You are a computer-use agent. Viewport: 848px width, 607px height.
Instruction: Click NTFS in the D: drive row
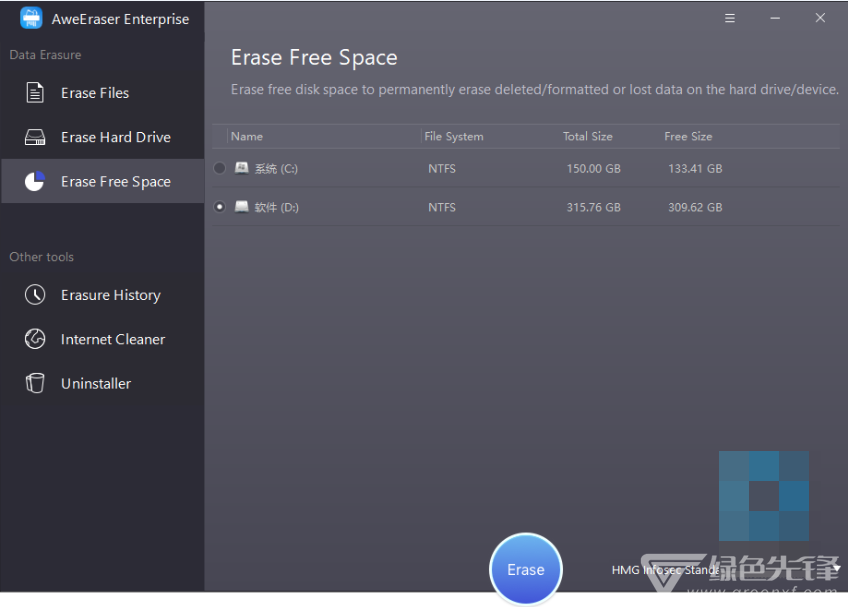pos(442,207)
